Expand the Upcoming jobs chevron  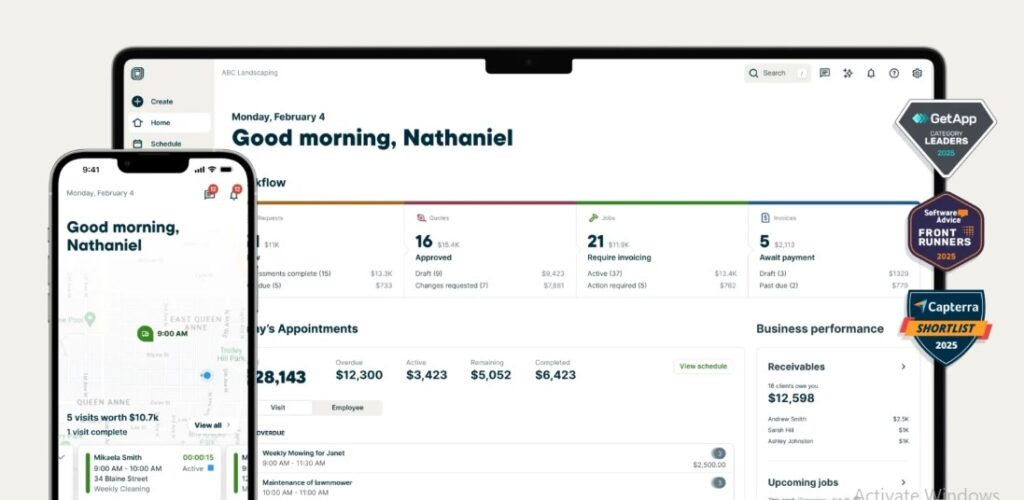click(x=903, y=482)
